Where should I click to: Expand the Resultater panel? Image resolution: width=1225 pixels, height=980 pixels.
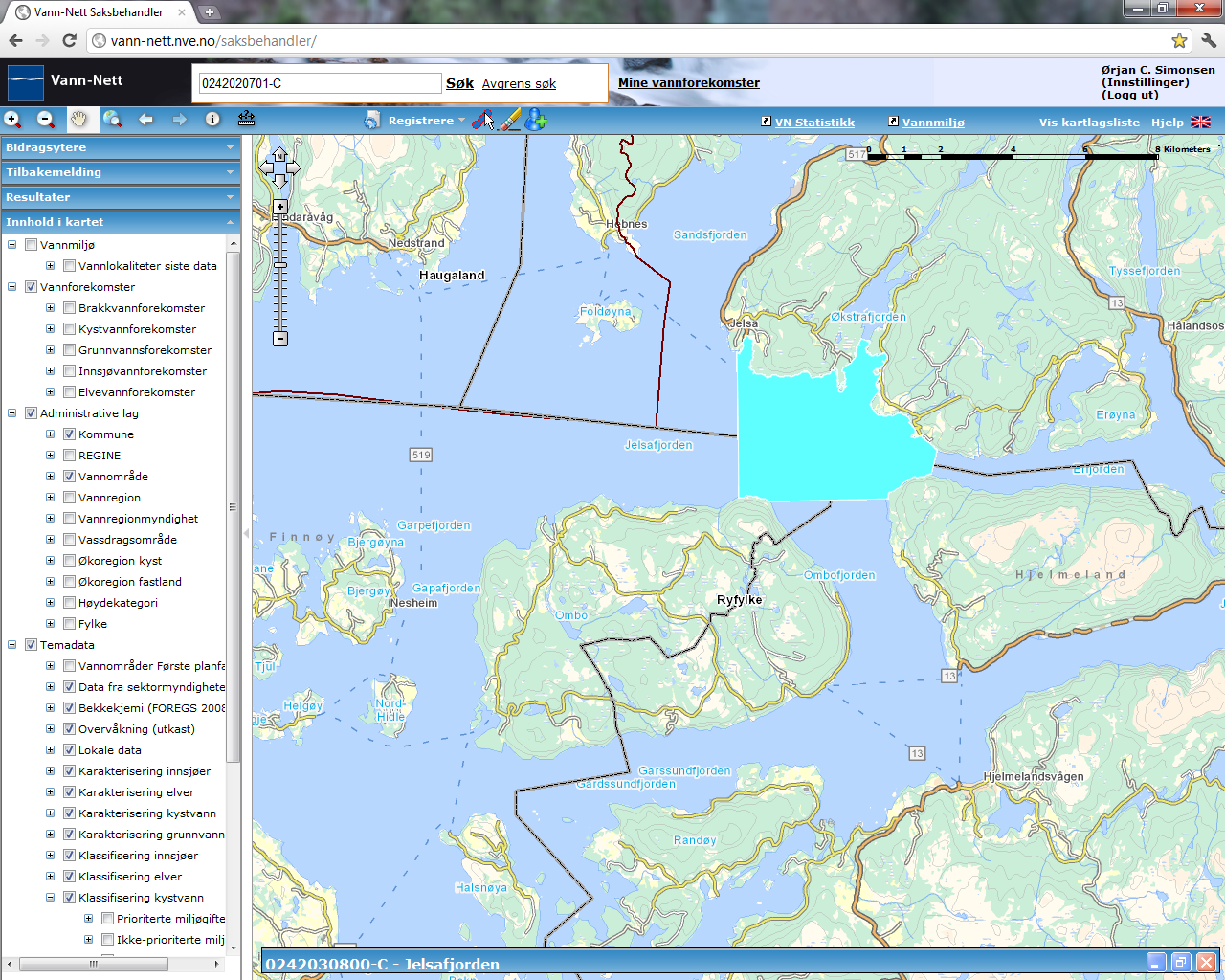(x=120, y=197)
